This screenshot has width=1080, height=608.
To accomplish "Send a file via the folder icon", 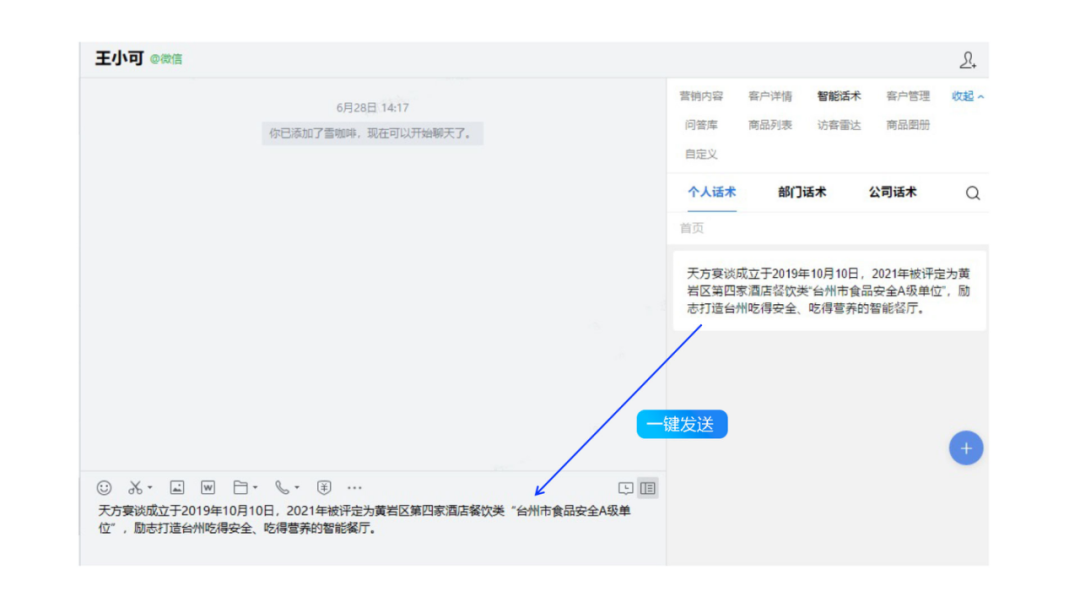I will pyautogui.click(x=240, y=488).
